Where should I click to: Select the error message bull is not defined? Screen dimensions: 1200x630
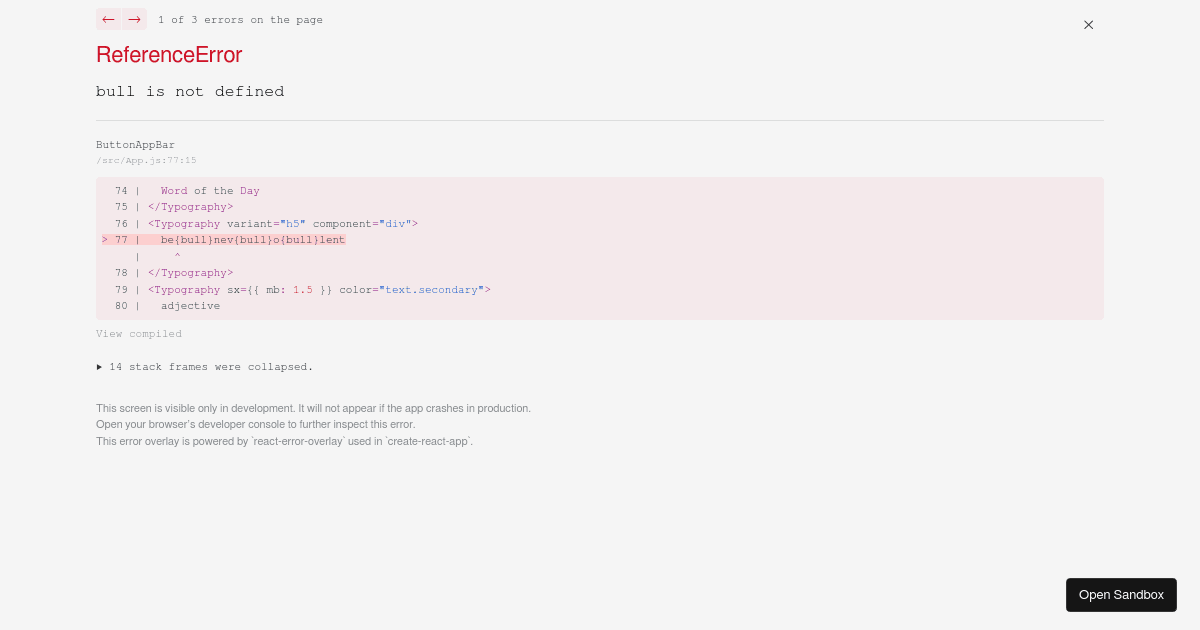pos(190,91)
